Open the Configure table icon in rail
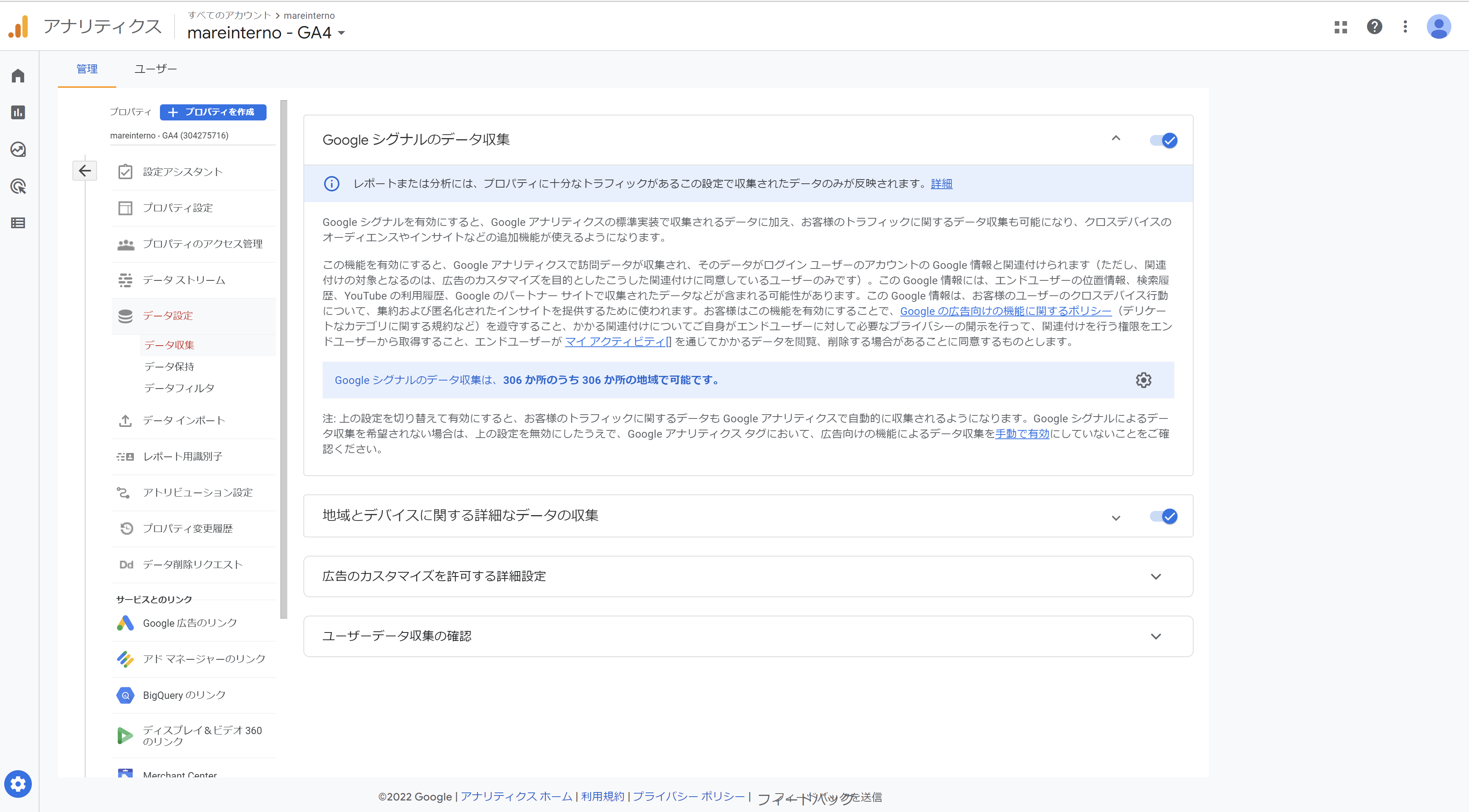The width and height of the screenshot is (1469, 812). (18, 223)
